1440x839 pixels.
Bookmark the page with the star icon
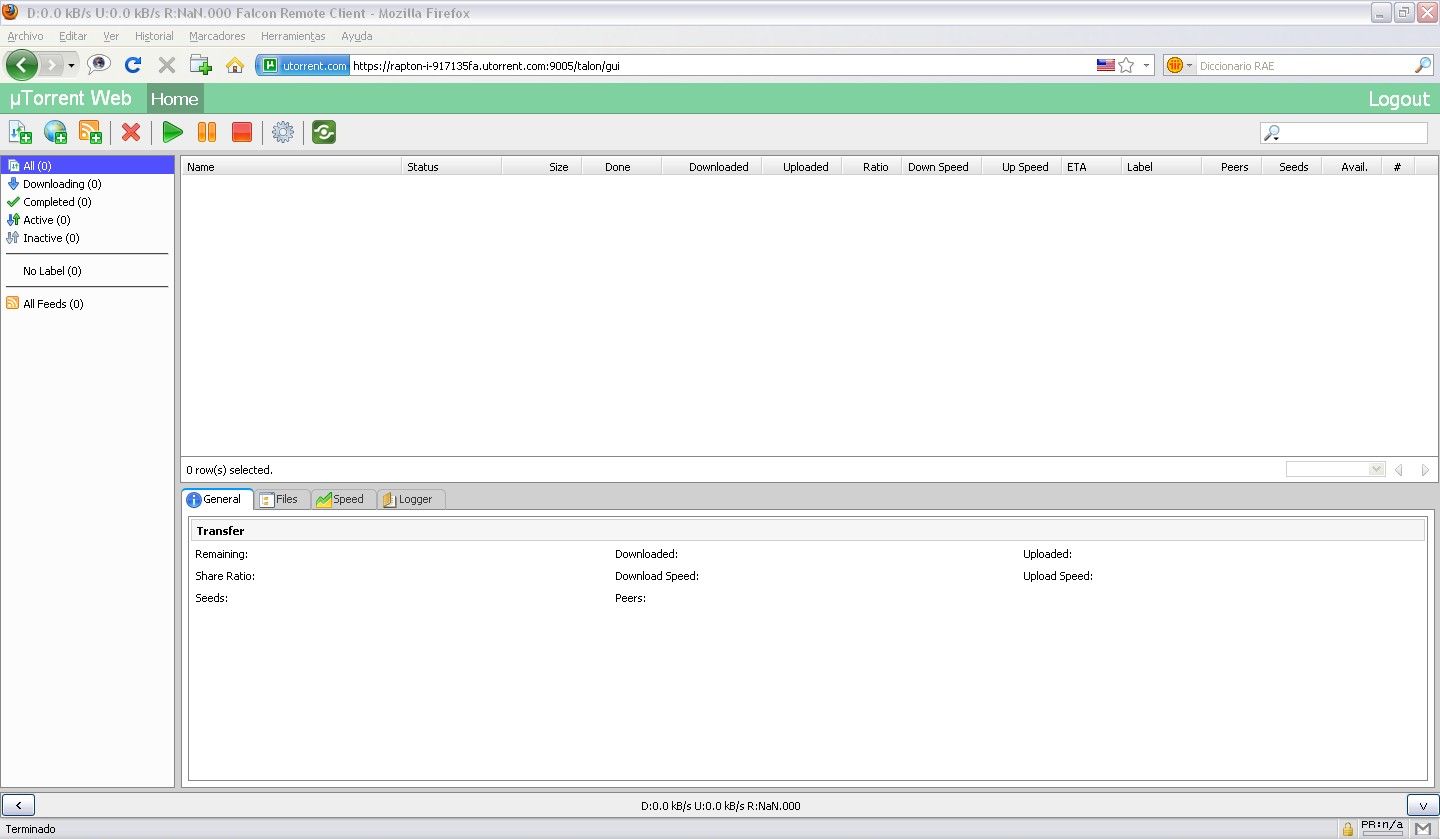[1126, 65]
